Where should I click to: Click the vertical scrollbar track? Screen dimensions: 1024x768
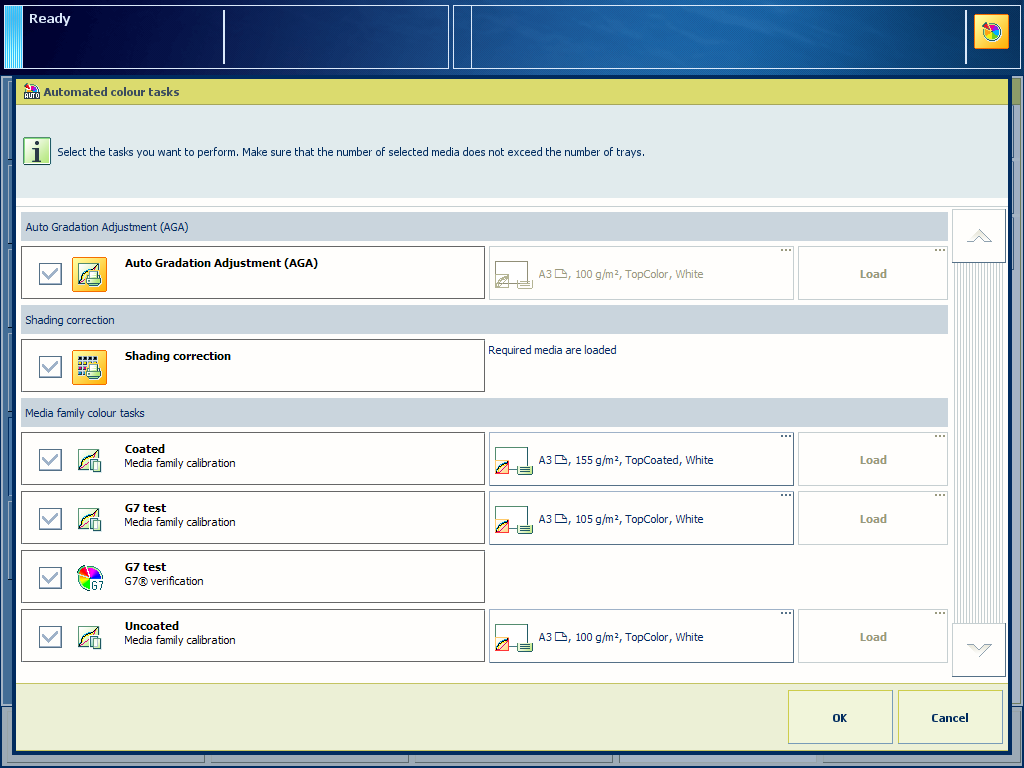[x=979, y=443]
